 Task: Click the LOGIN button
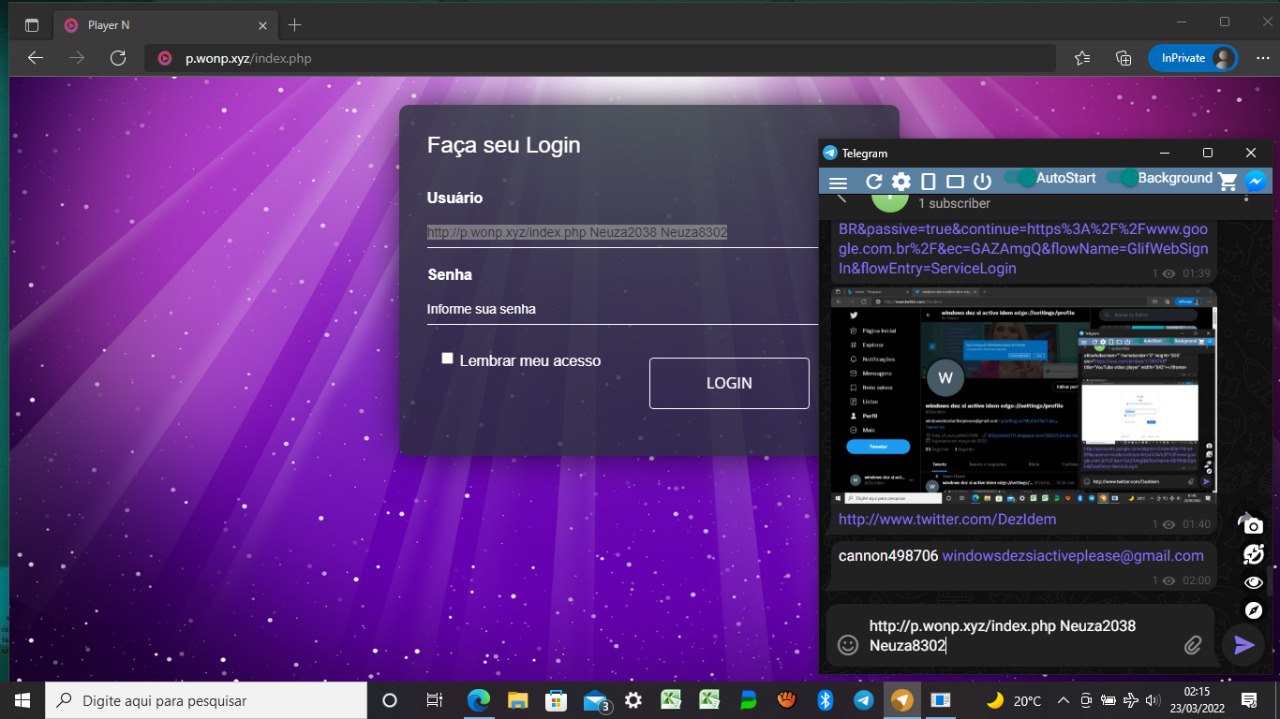click(729, 383)
